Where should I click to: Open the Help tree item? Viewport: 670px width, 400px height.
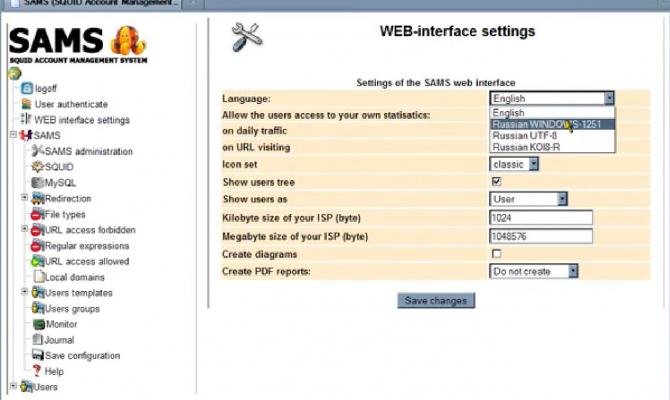(54, 371)
